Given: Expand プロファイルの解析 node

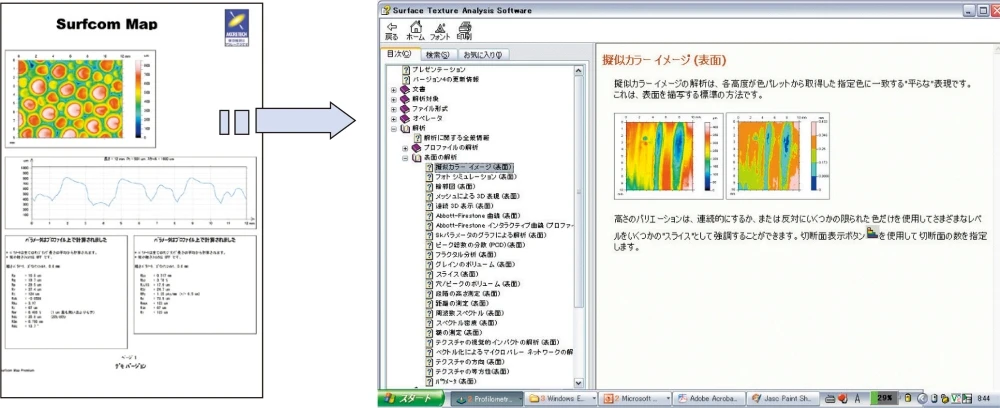Looking at the screenshot, I should pos(404,148).
